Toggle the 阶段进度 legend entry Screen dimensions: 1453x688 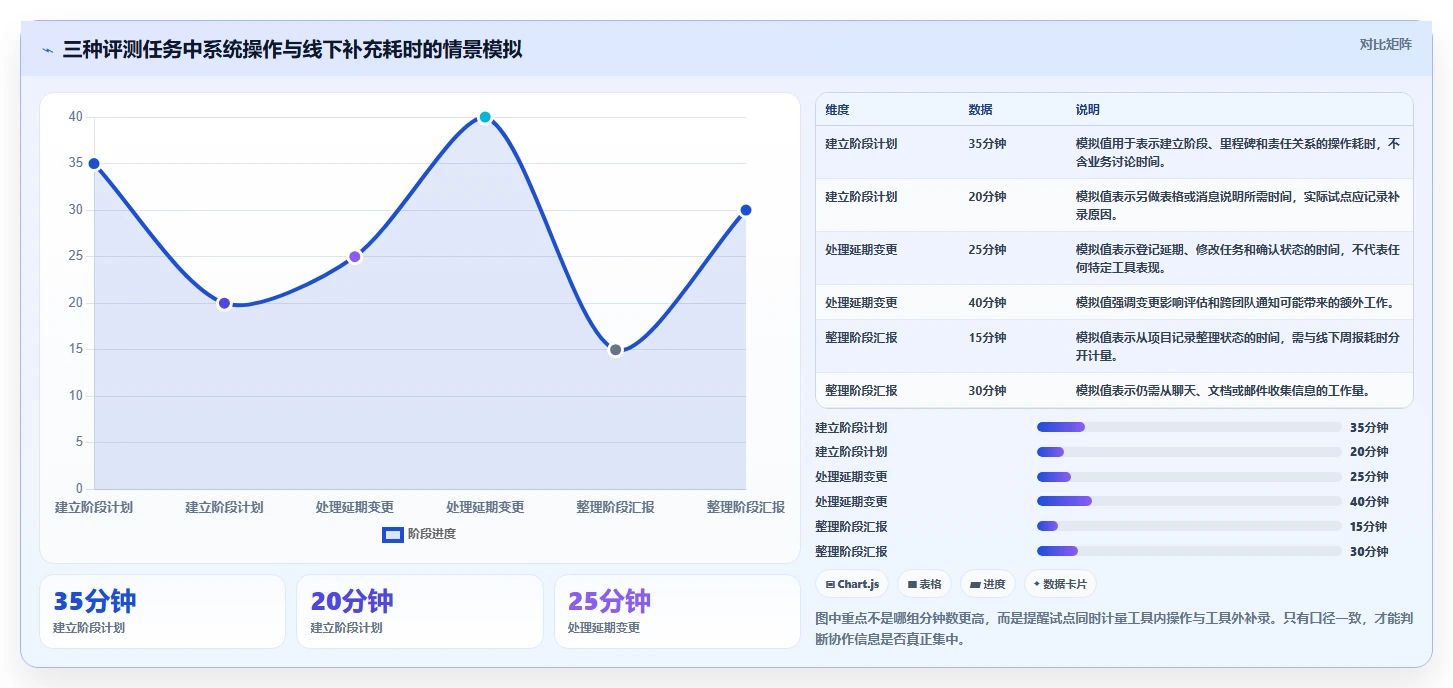coord(419,534)
